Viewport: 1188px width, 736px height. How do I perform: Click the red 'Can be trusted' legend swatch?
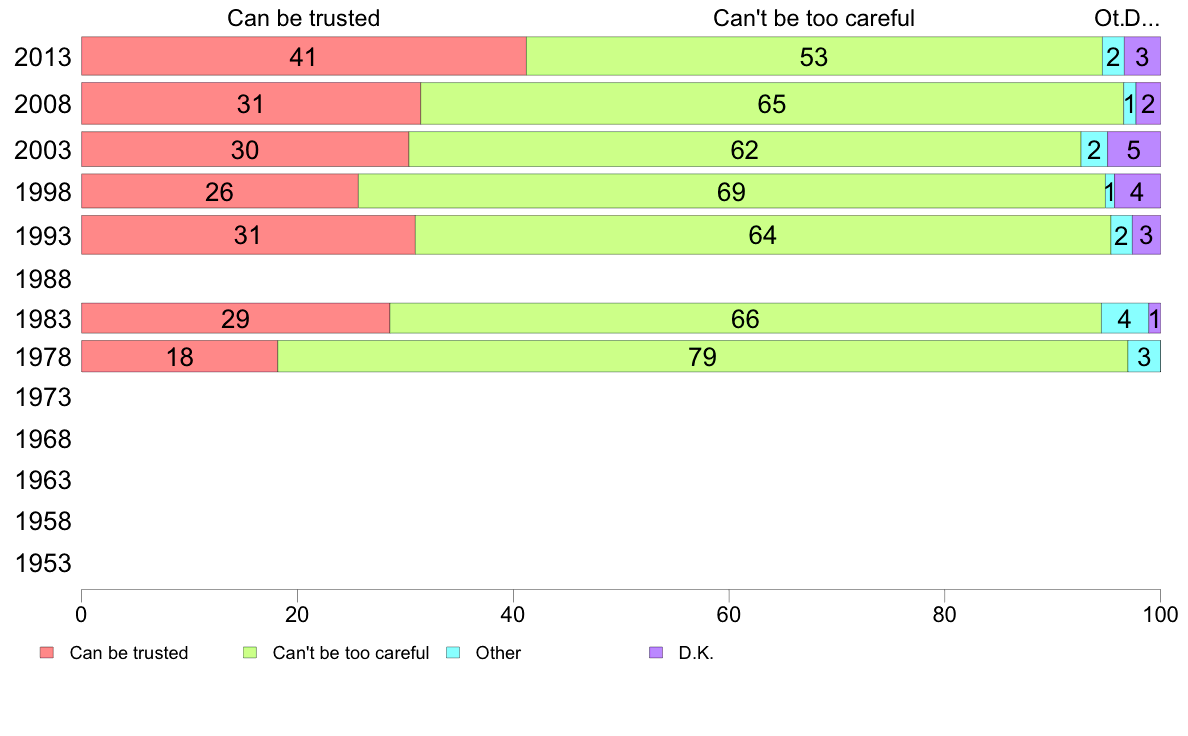pyautogui.click(x=46, y=653)
